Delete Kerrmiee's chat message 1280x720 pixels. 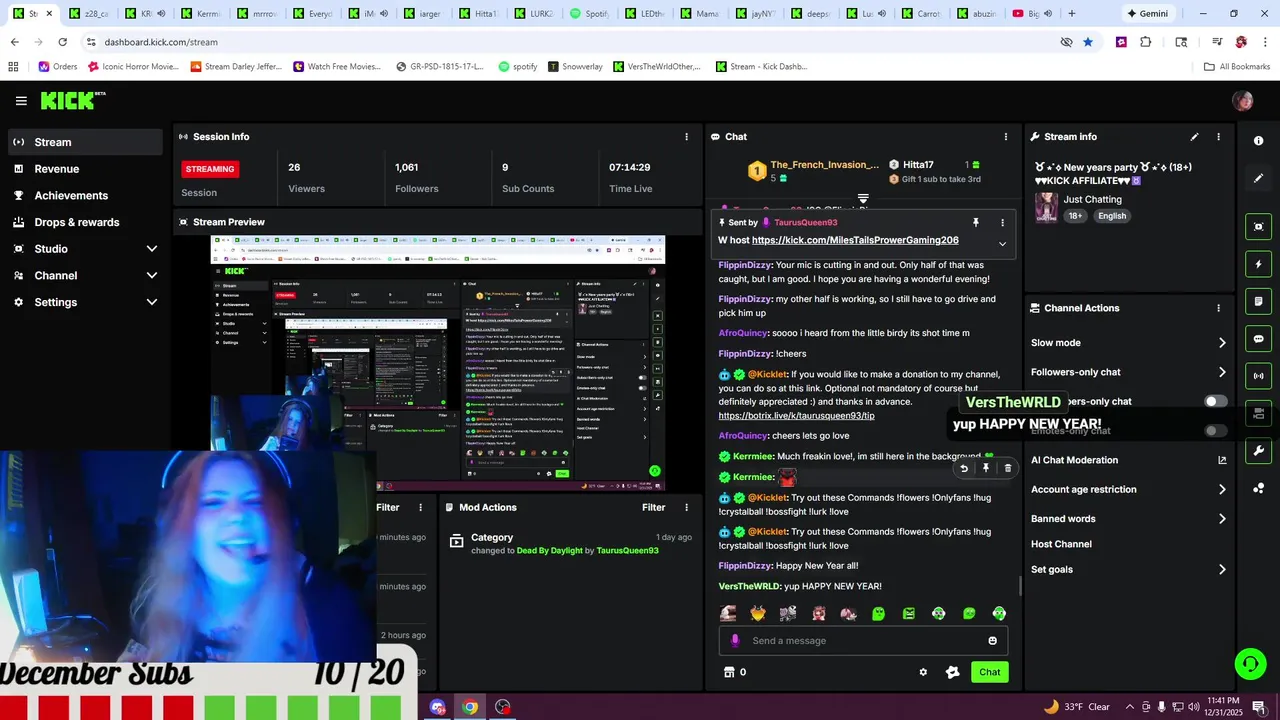pos(1007,468)
